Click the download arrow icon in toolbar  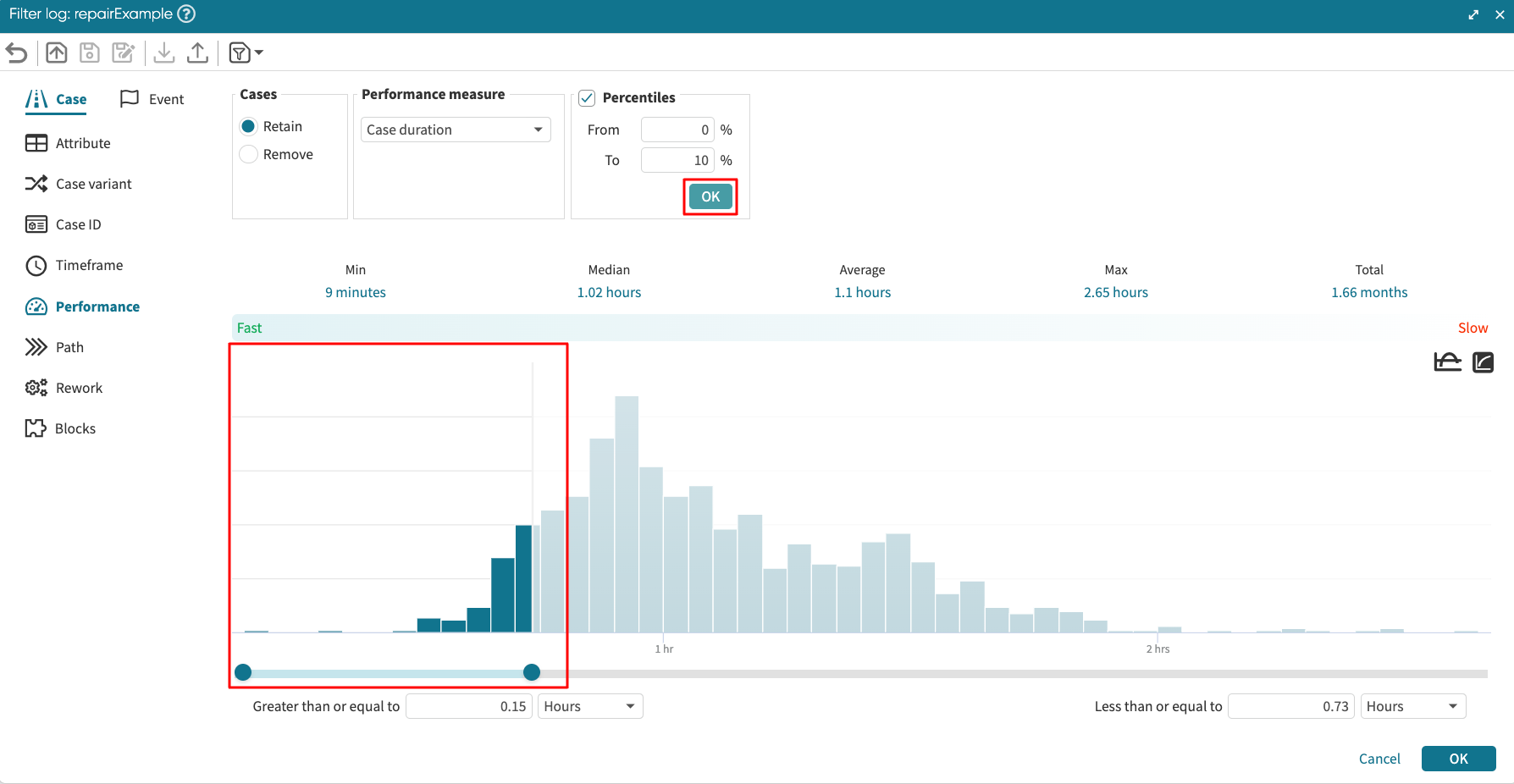coord(164,53)
